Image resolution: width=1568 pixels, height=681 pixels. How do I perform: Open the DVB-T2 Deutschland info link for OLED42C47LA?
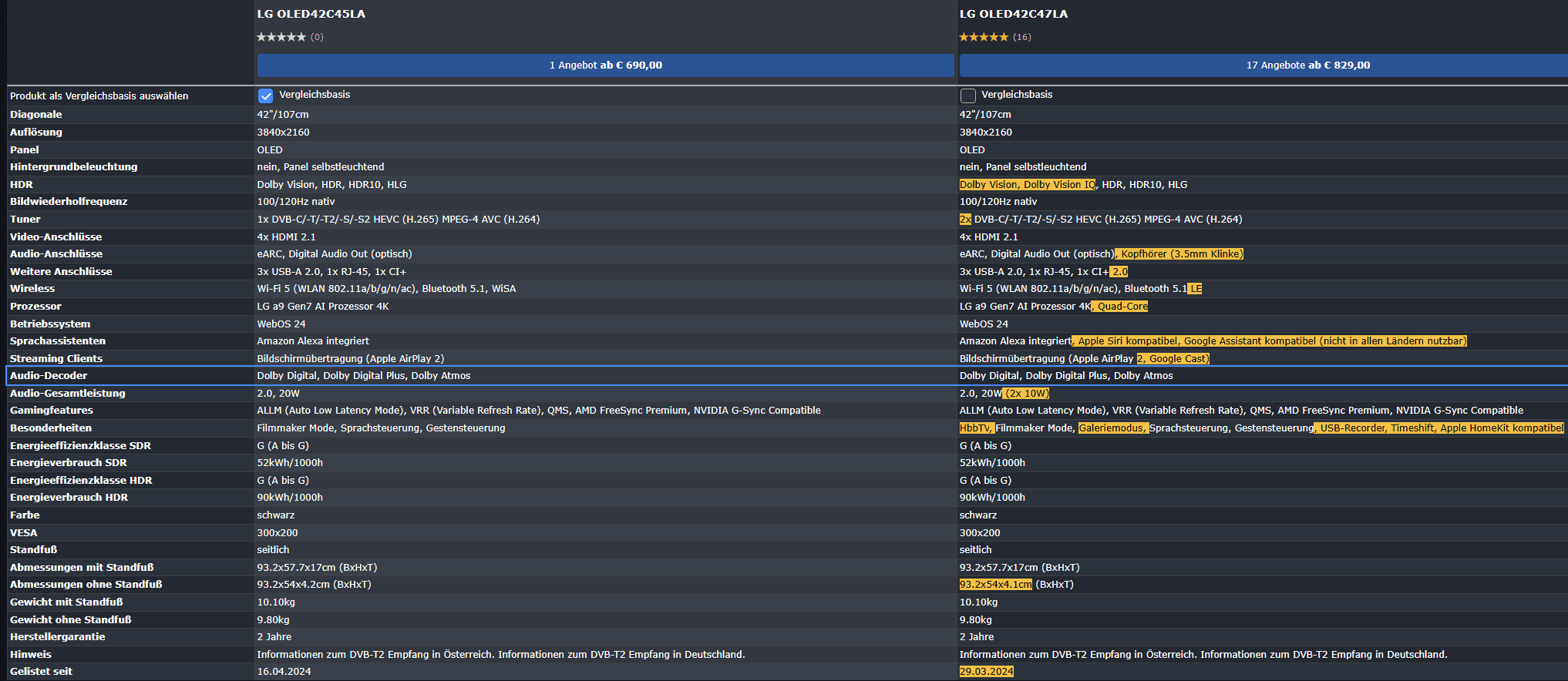click(x=1324, y=655)
